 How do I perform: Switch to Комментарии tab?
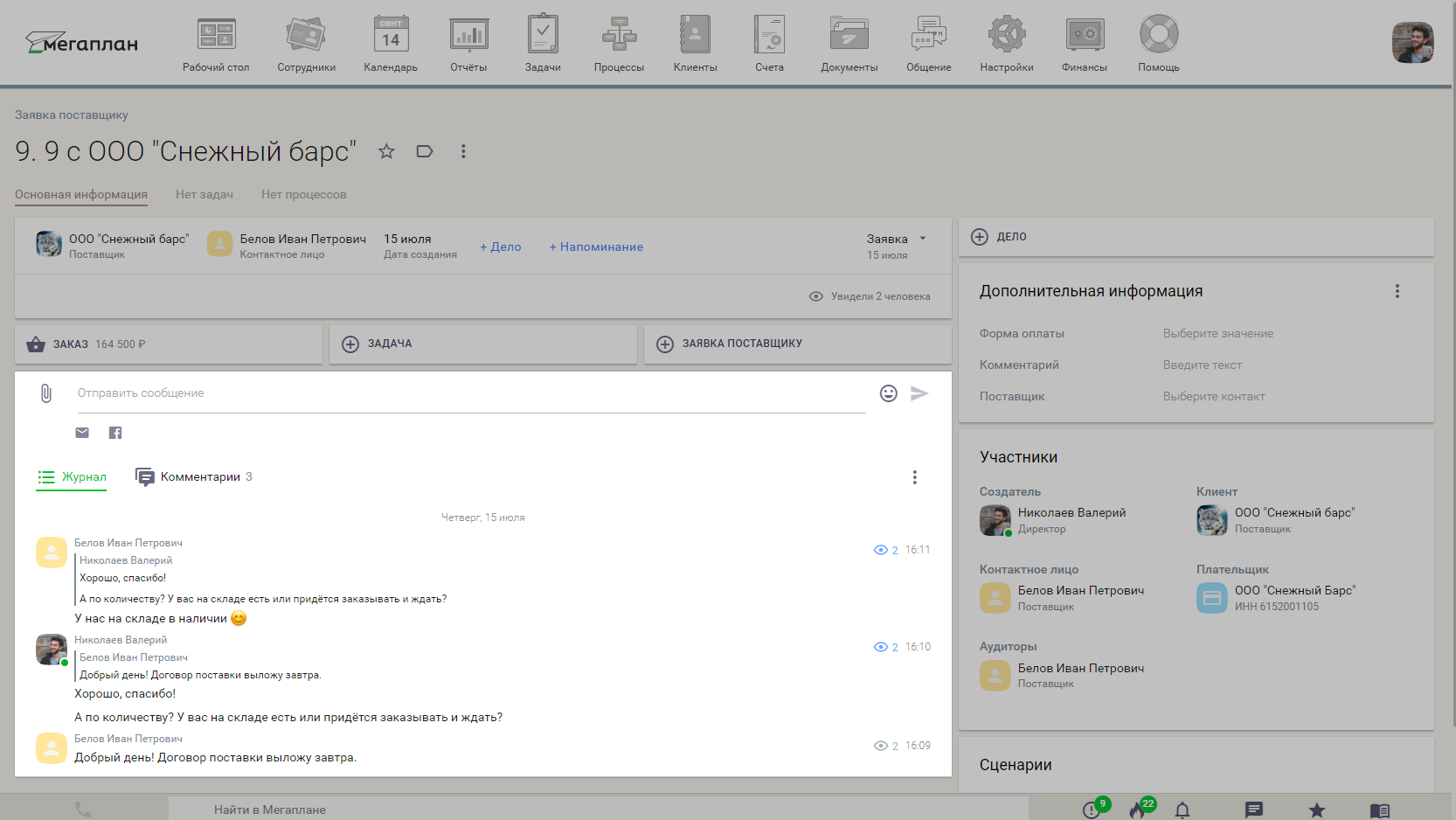click(x=194, y=477)
